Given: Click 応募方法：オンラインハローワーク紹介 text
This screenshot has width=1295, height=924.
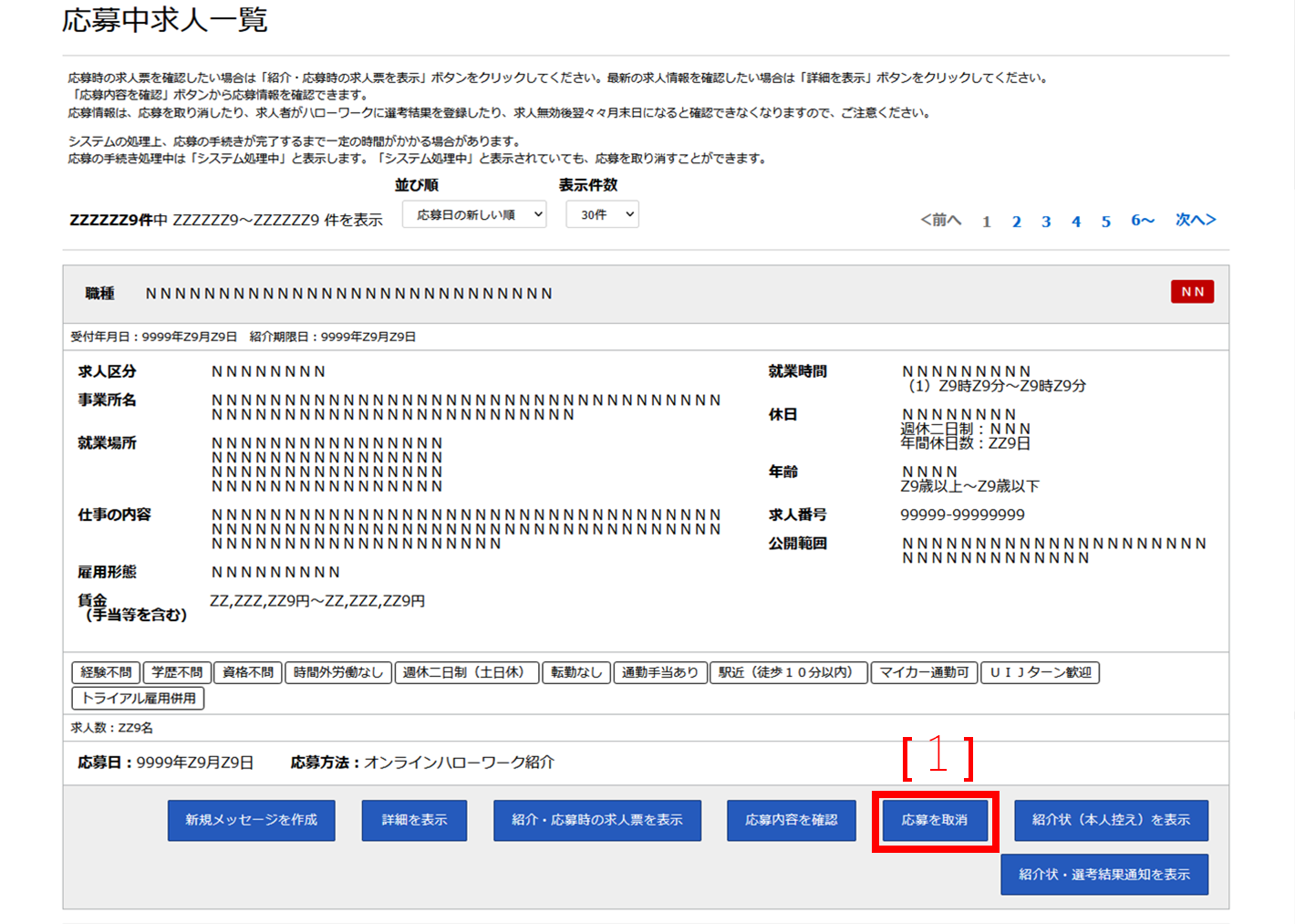Looking at the screenshot, I should [x=422, y=763].
